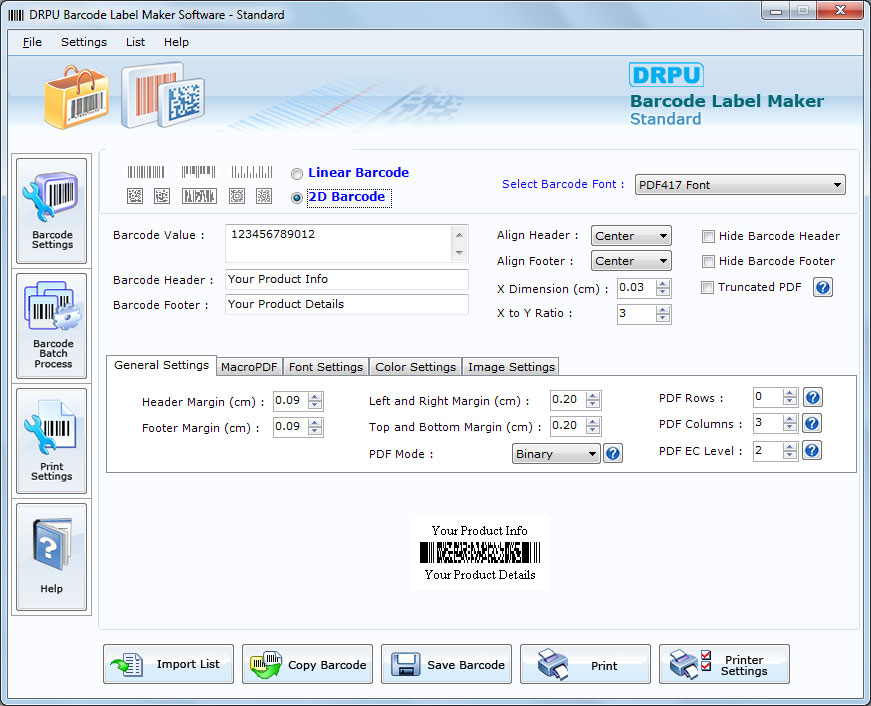Click the Save Barcode button label
The image size is (871, 706).
click(x=466, y=665)
